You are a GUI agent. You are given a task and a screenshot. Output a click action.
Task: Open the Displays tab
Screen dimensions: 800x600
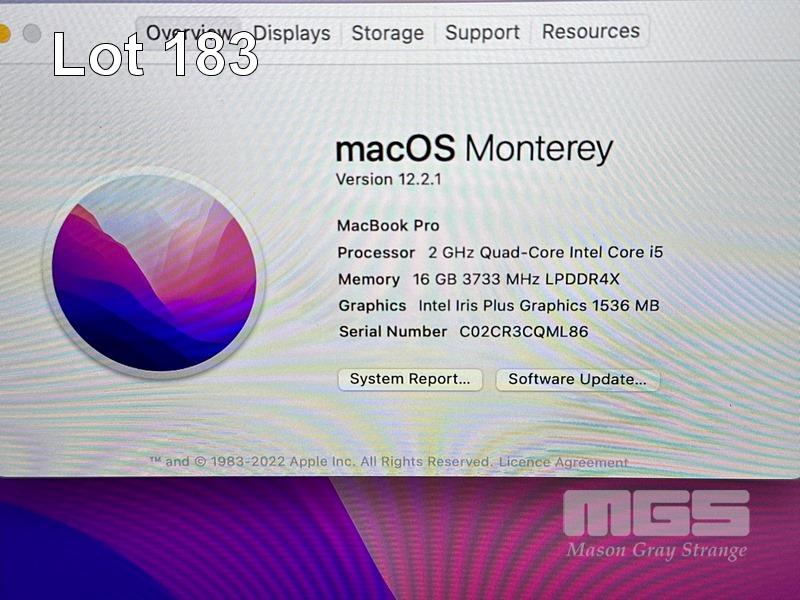(292, 33)
